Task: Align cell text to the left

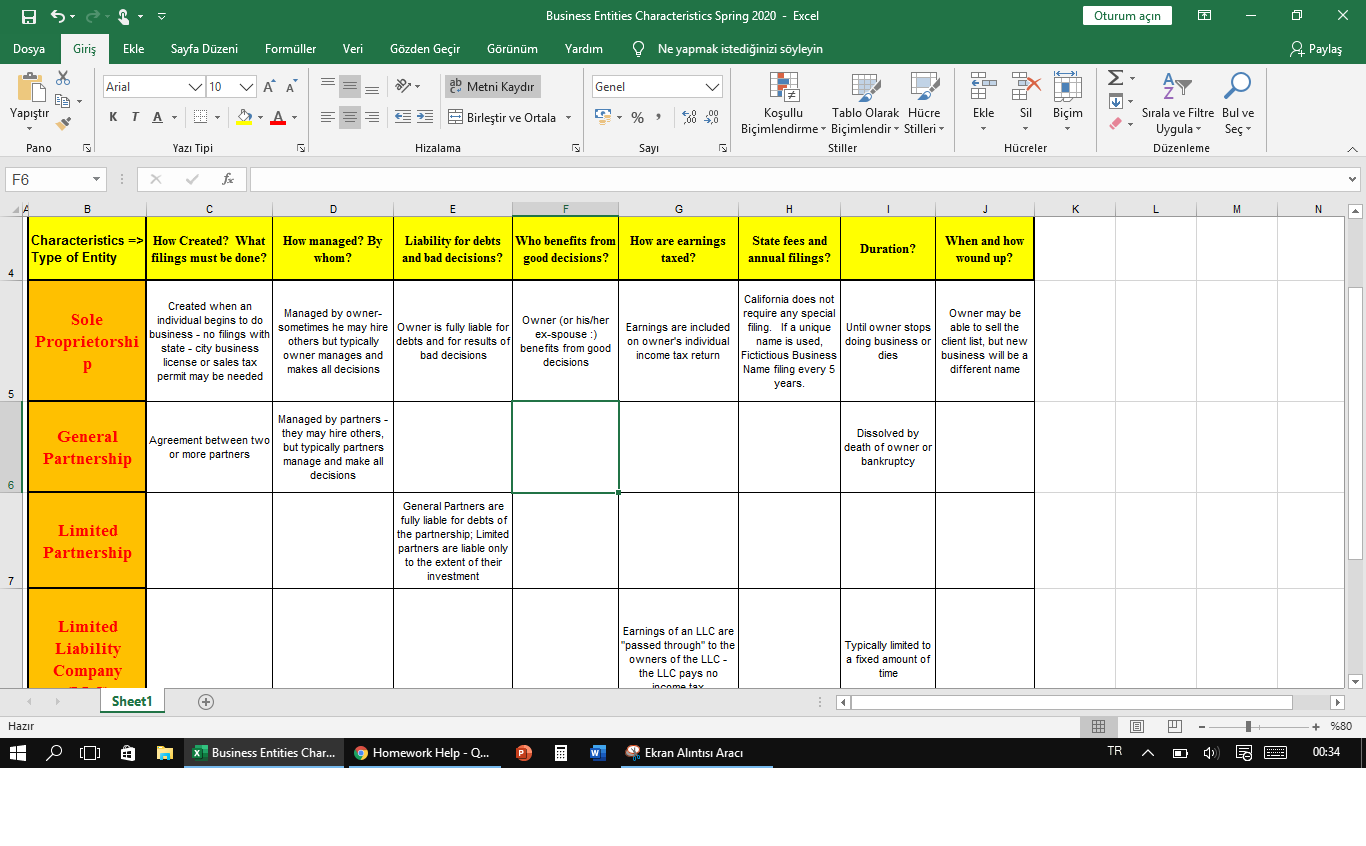Action: [327, 117]
